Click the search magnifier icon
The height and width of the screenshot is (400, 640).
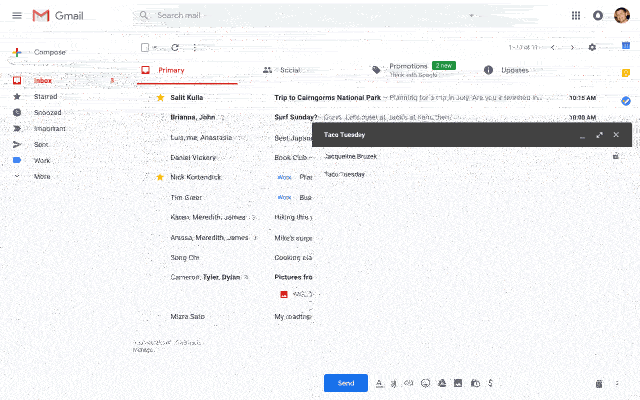144,16
